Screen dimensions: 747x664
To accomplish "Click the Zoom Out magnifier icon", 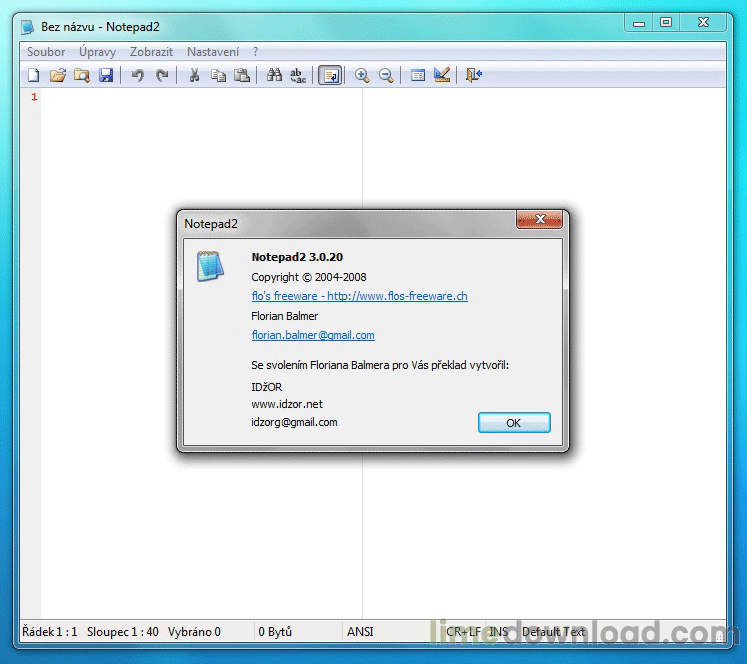I will (x=386, y=75).
